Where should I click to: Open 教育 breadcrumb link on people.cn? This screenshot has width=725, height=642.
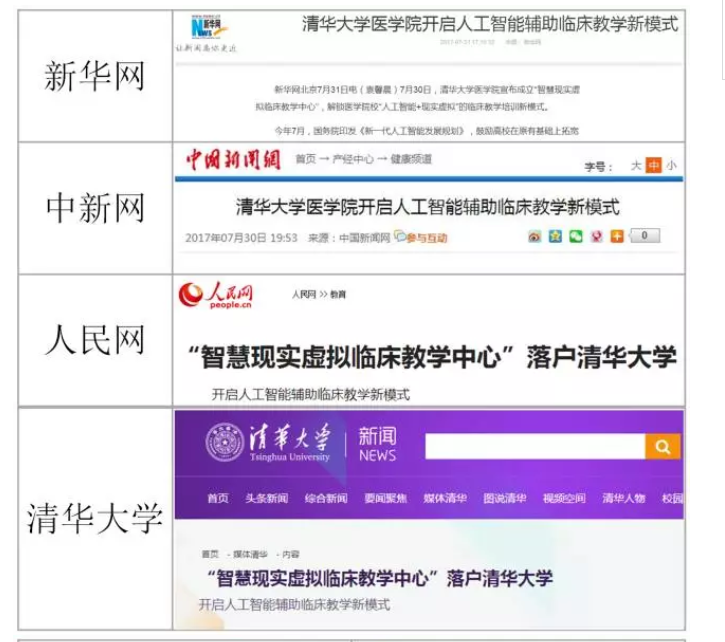point(338,295)
